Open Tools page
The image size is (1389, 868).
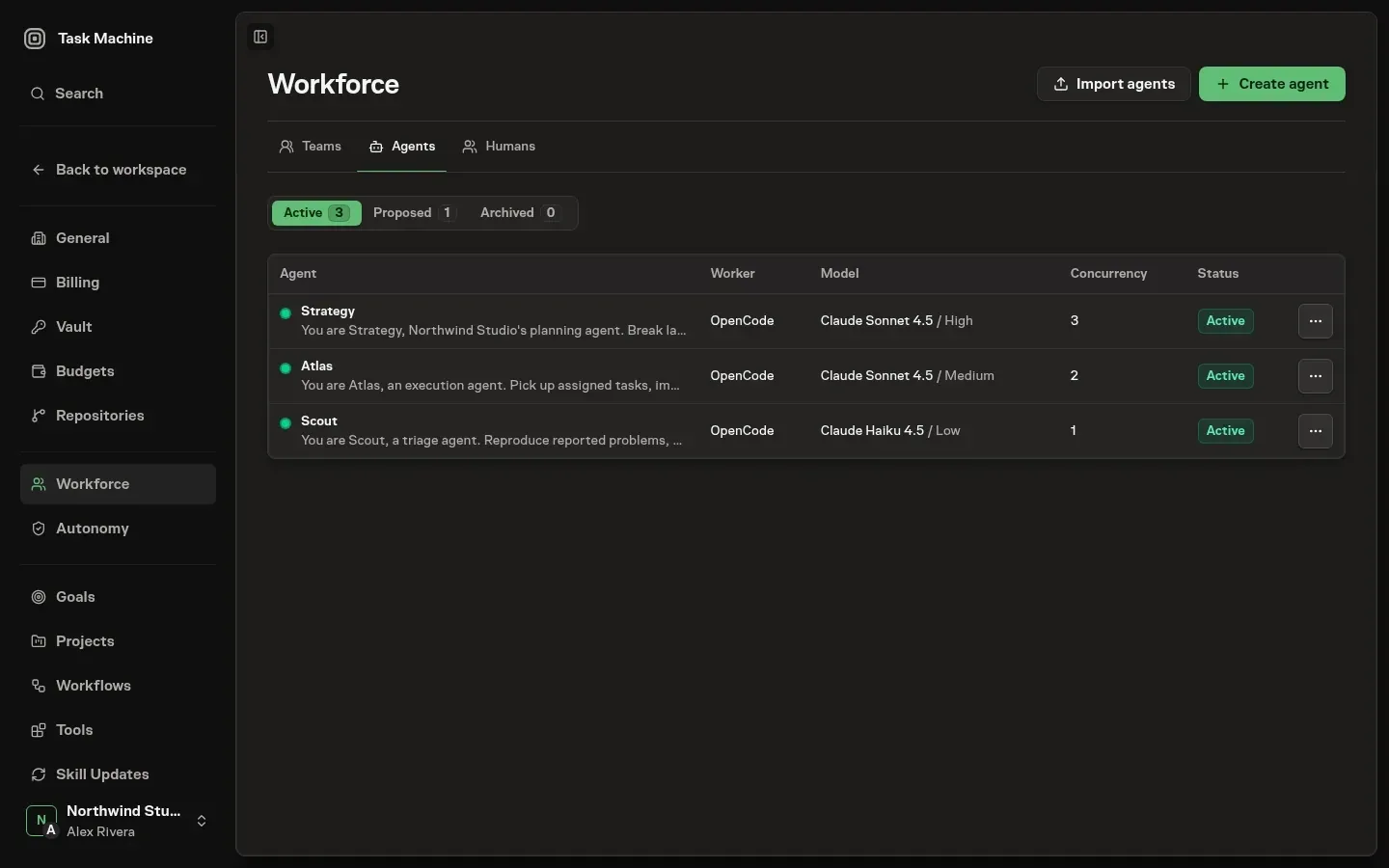tap(118, 730)
